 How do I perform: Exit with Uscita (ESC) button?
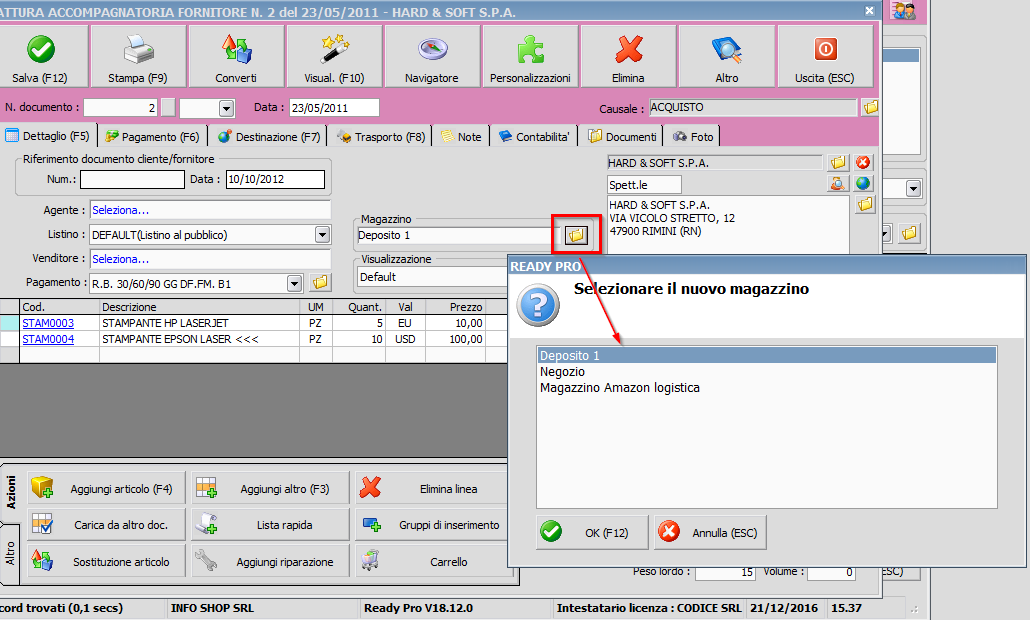tap(824, 56)
